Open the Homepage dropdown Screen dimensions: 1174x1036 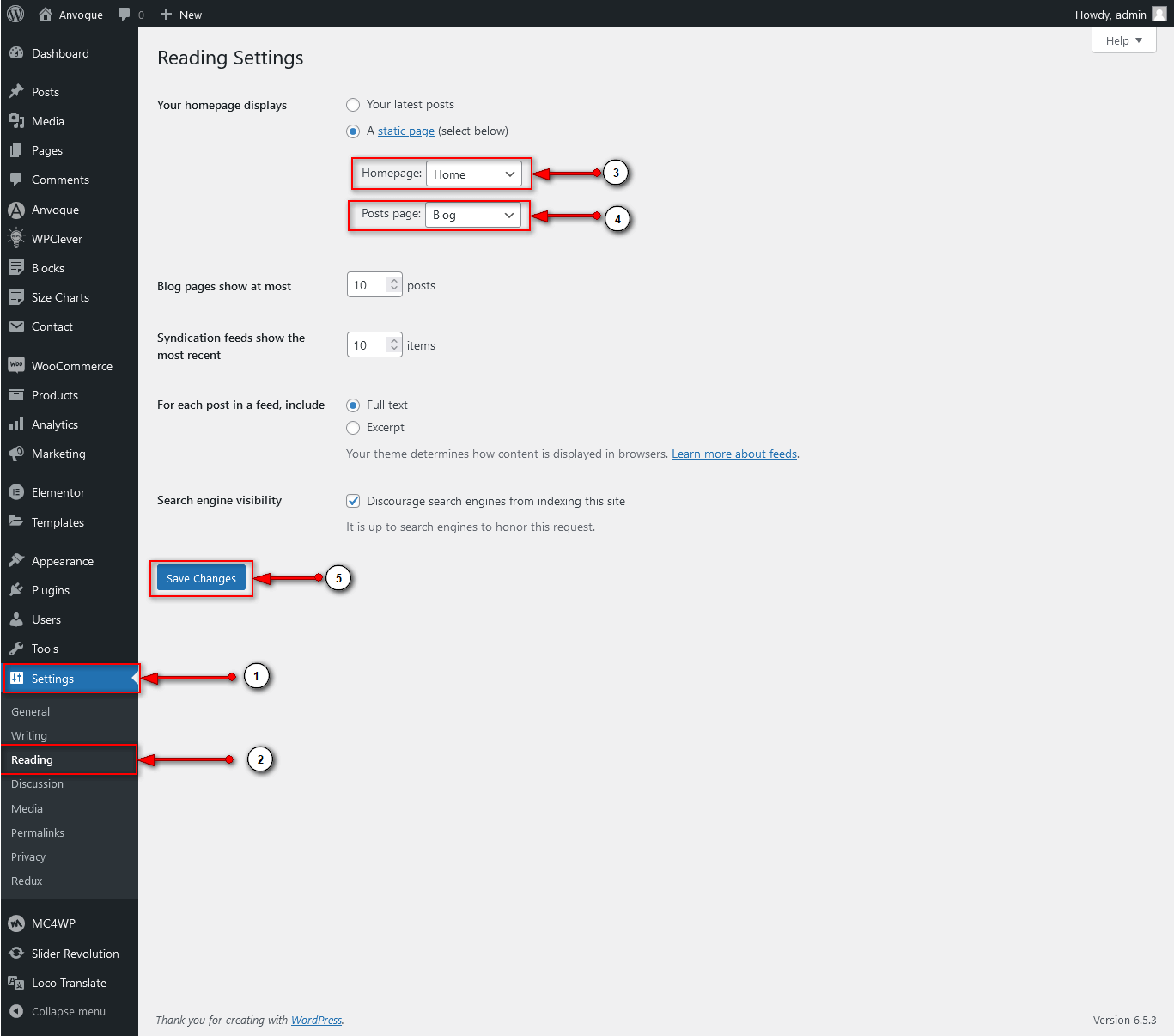coord(473,174)
